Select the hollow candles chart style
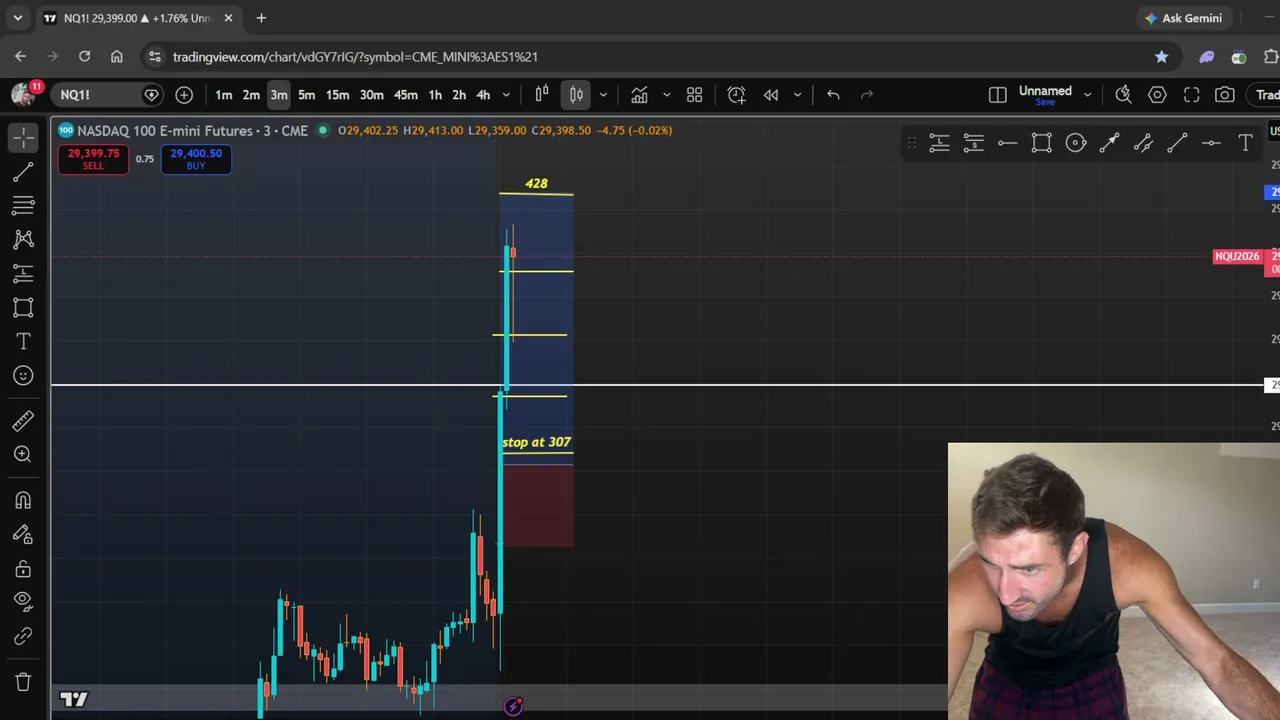 pos(542,95)
